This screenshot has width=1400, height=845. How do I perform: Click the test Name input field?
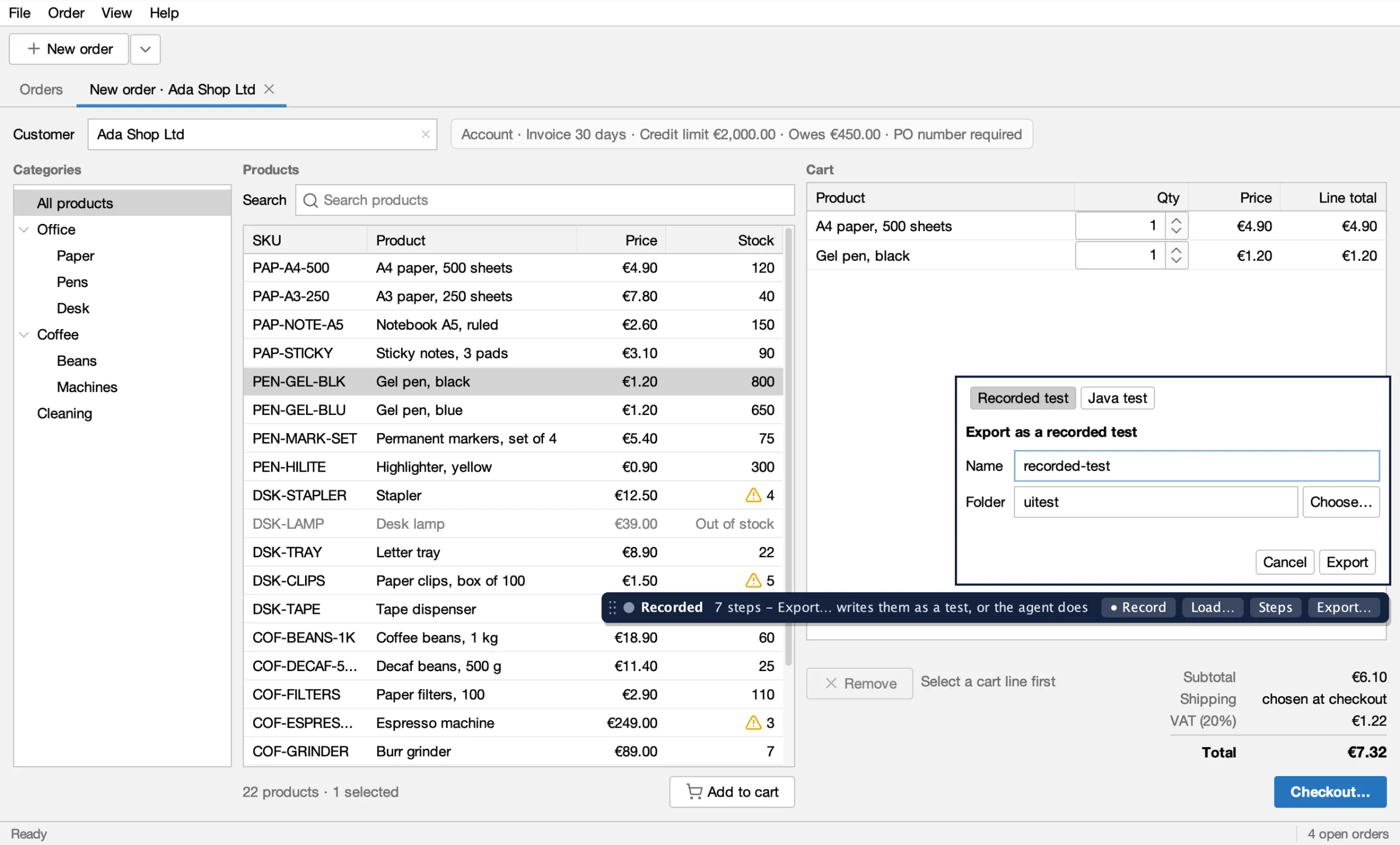[x=1196, y=466]
